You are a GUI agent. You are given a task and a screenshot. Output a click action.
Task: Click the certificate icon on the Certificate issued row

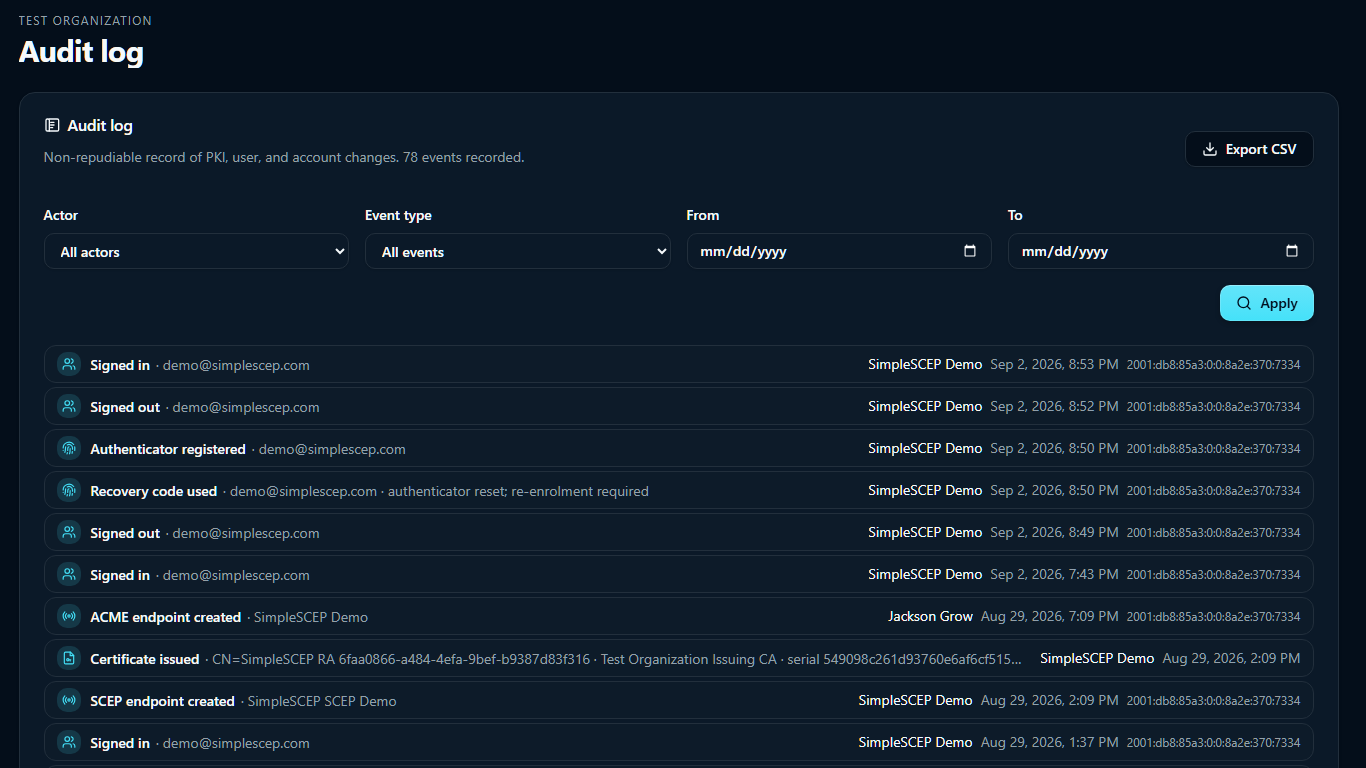point(69,659)
